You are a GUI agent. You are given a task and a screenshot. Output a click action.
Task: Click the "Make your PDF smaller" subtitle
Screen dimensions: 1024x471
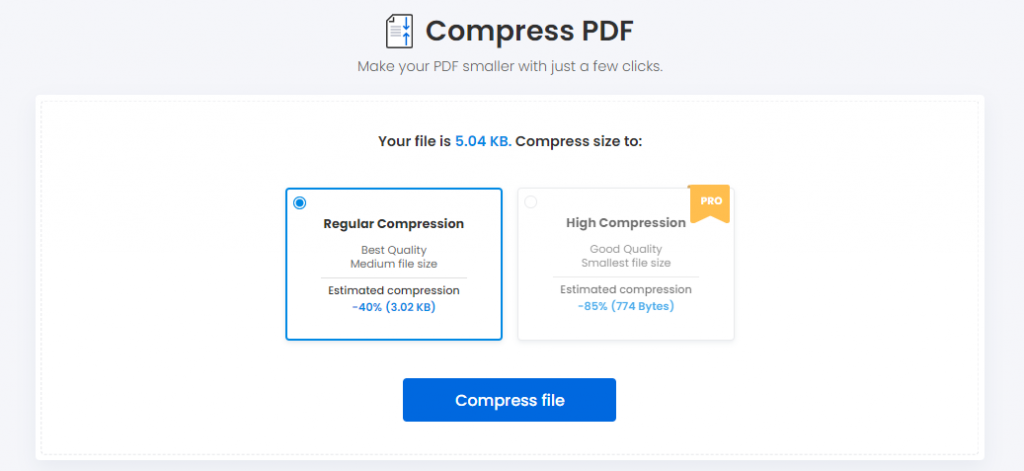coord(510,67)
